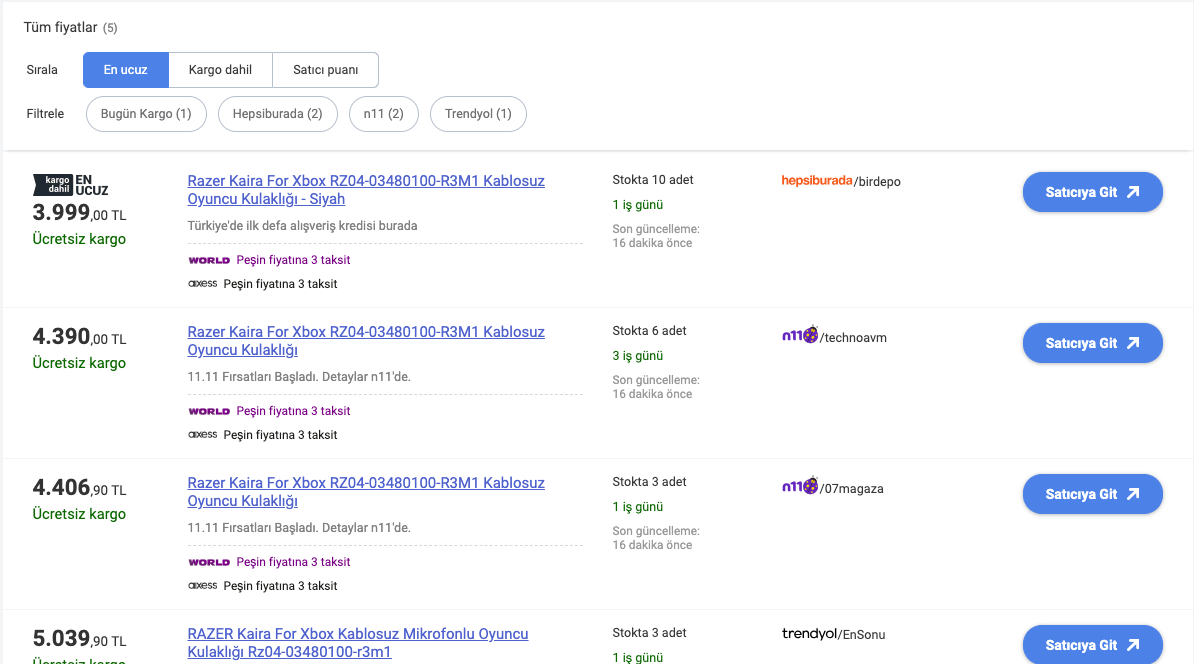Click the hepsiburada logo next to birdepo
Viewport: 1194px width, 664px height.
pos(816,180)
